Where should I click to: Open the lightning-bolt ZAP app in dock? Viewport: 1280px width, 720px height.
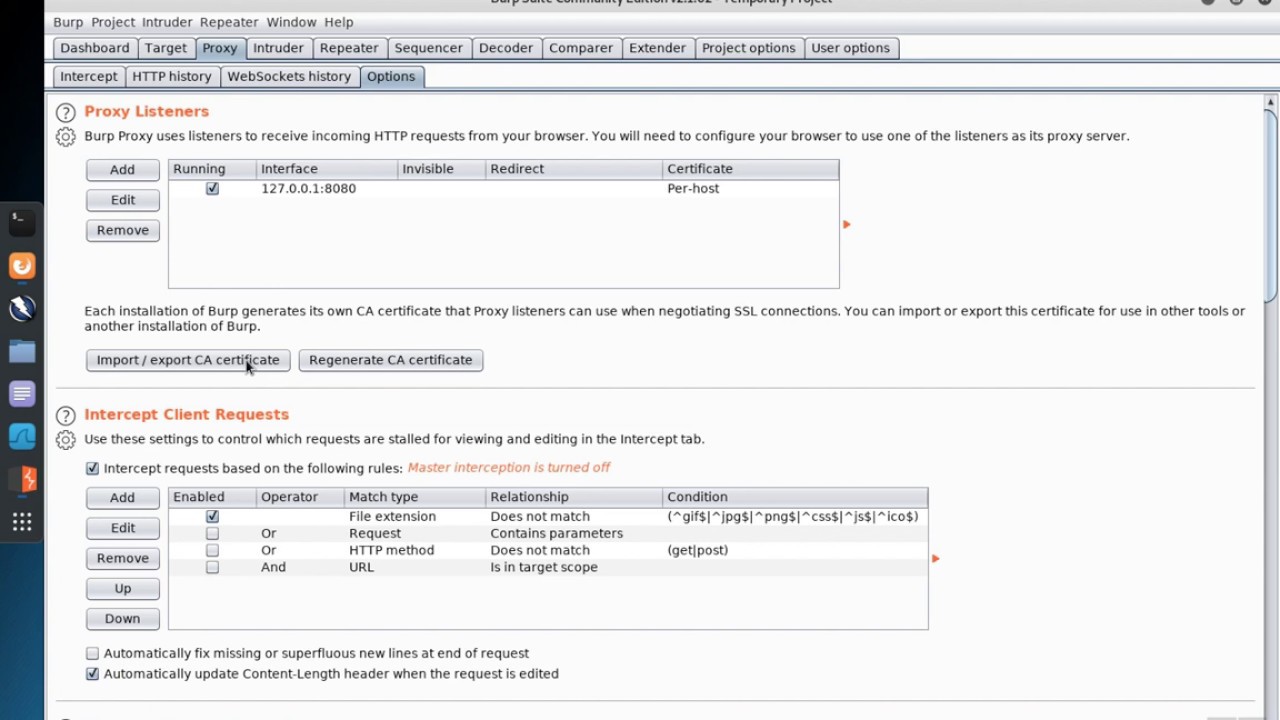[x=22, y=309]
